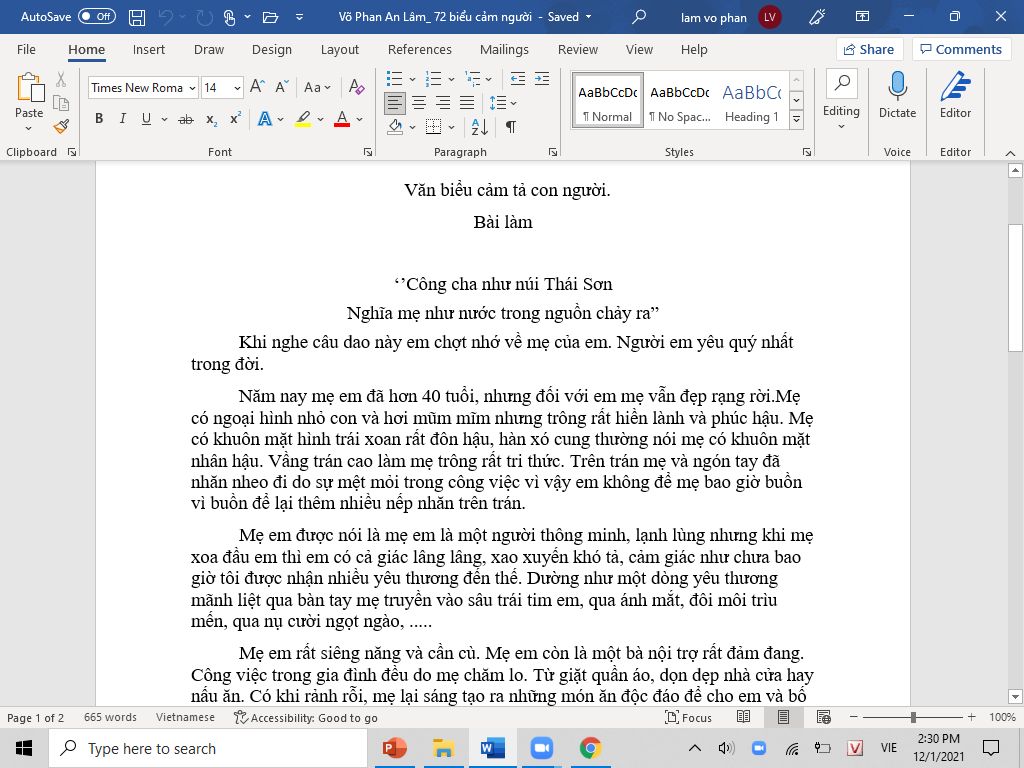The width and height of the screenshot is (1024, 768).
Task: Click Increase Indent icon
Action: pyautogui.click(x=542, y=79)
